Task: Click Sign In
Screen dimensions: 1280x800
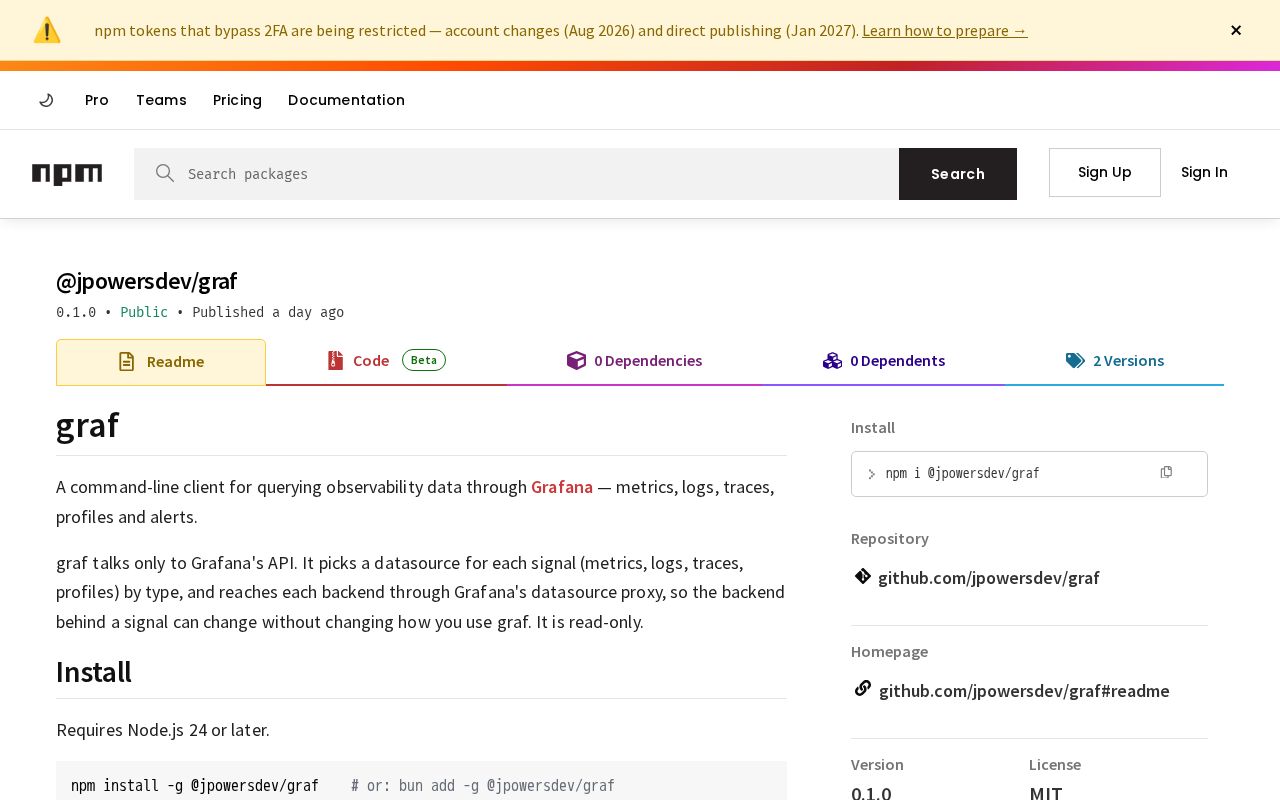Action: pos(1204,172)
